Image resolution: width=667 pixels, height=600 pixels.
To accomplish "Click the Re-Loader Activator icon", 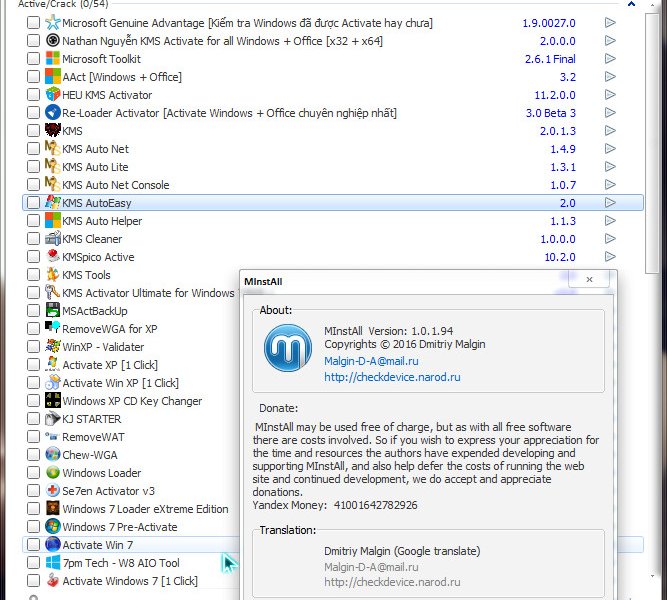I will (x=53, y=112).
